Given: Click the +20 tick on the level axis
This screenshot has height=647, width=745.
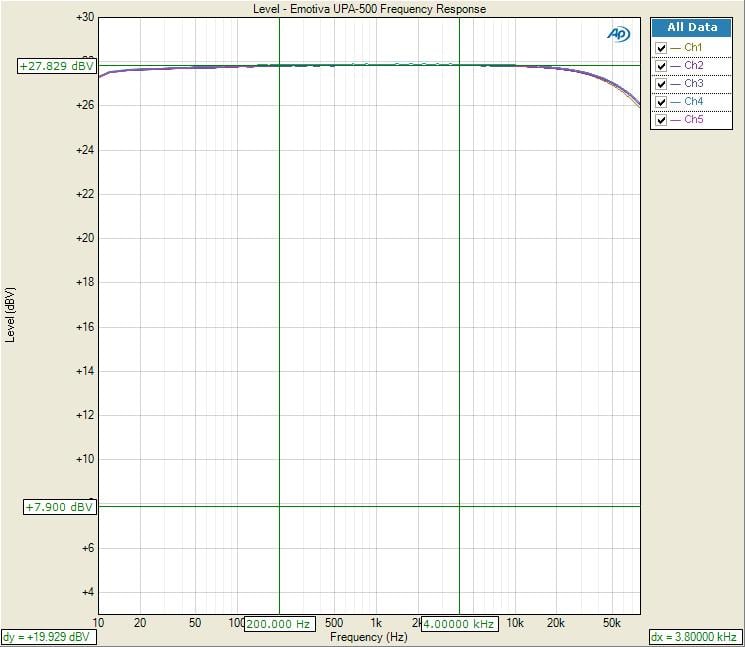Looking at the screenshot, I should coord(84,239).
